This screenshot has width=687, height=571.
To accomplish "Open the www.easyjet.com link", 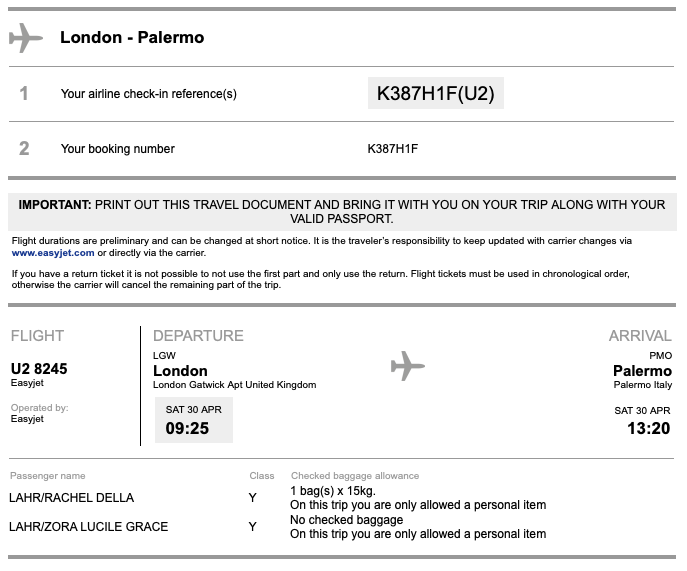I will point(53,253).
